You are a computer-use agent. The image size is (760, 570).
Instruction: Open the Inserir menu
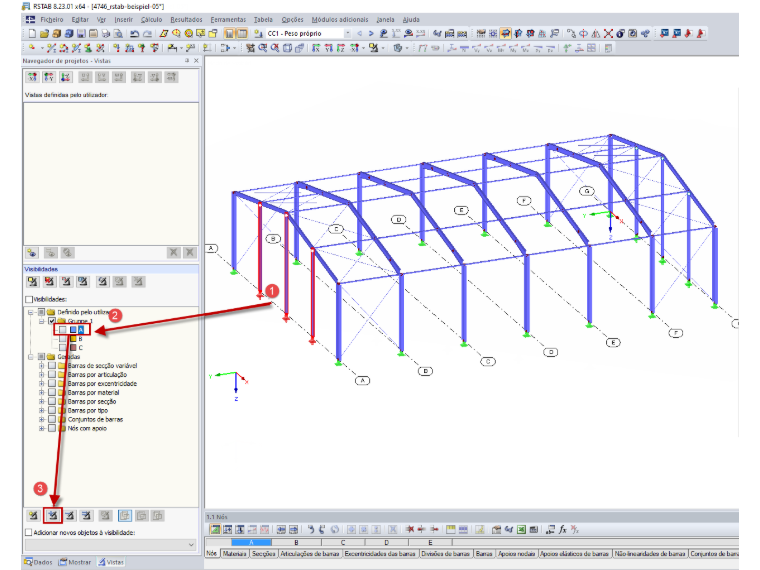[123, 19]
